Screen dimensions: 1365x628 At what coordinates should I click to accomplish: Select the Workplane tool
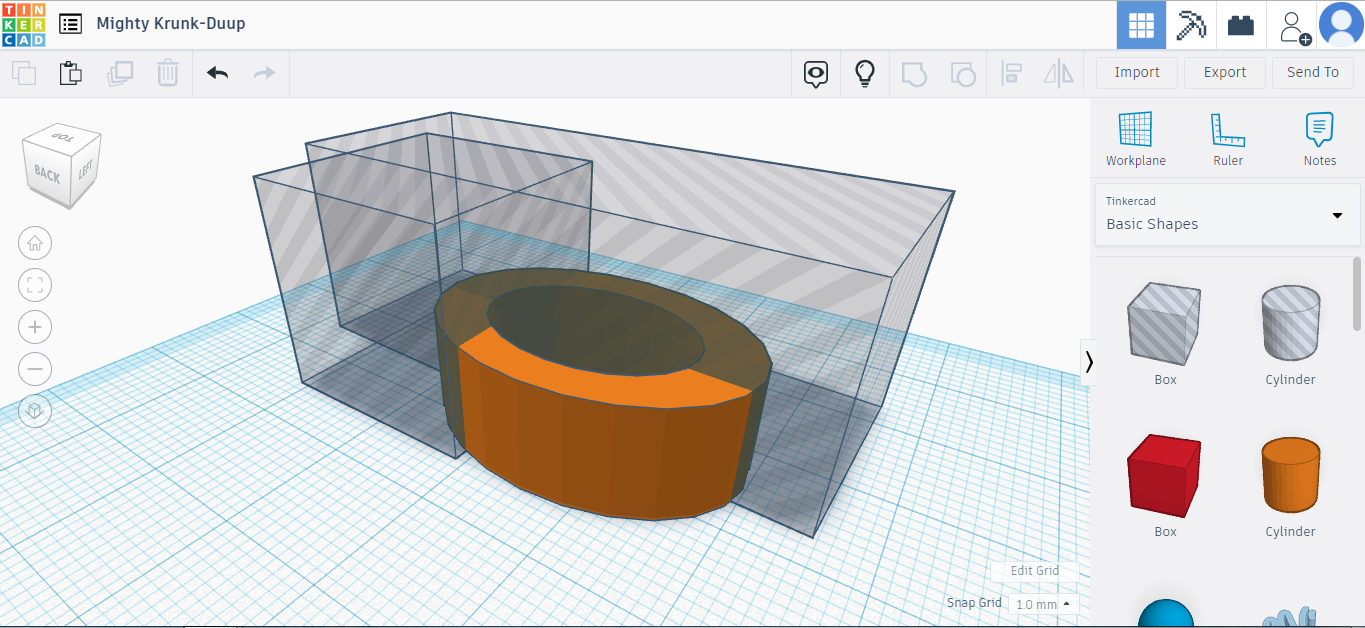click(x=1135, y=139)
